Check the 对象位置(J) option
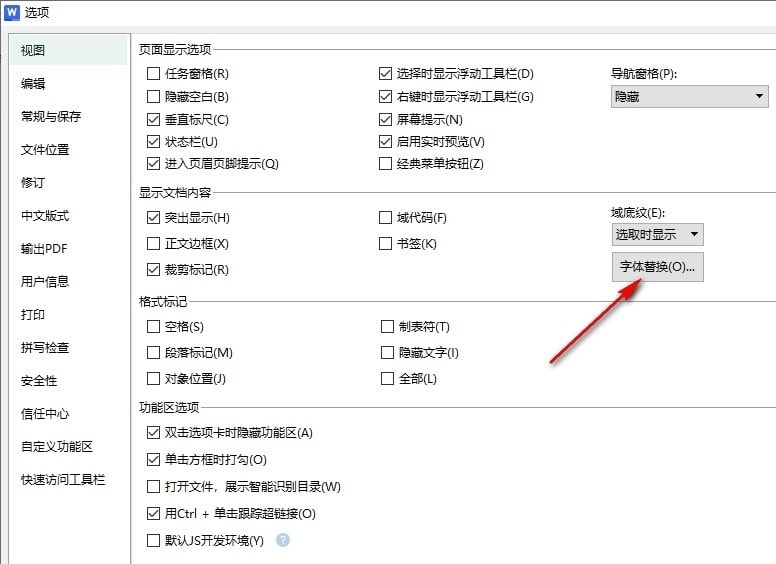Screen dimensions: 776x564 [x=153, y=378]
